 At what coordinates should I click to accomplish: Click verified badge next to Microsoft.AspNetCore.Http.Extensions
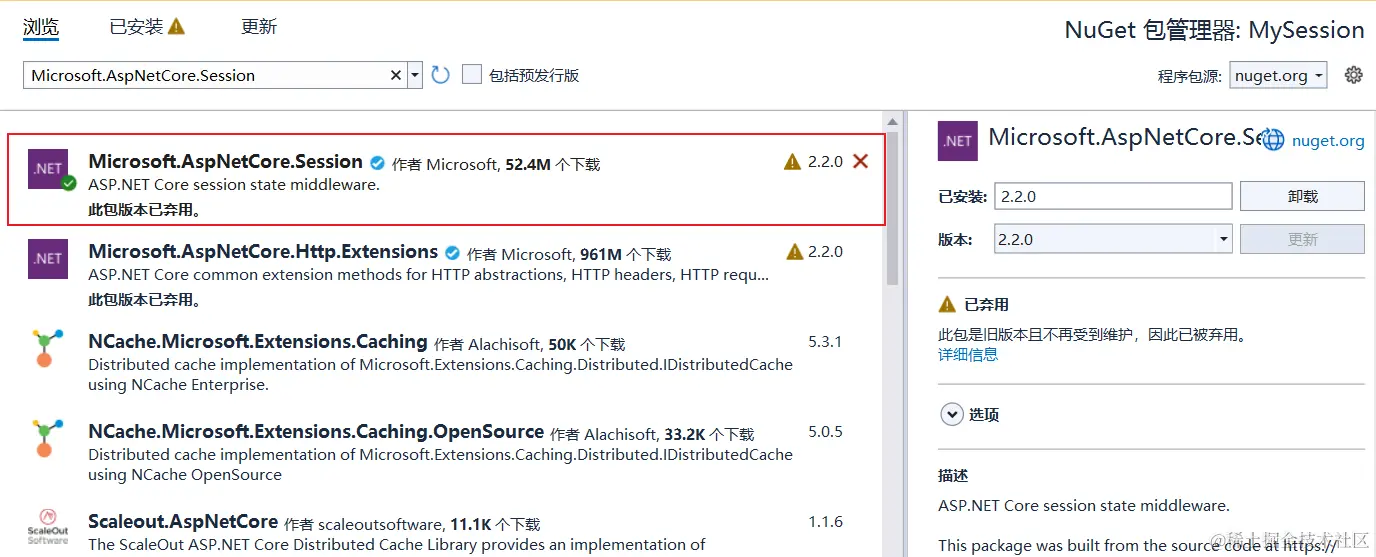(452, 253)
